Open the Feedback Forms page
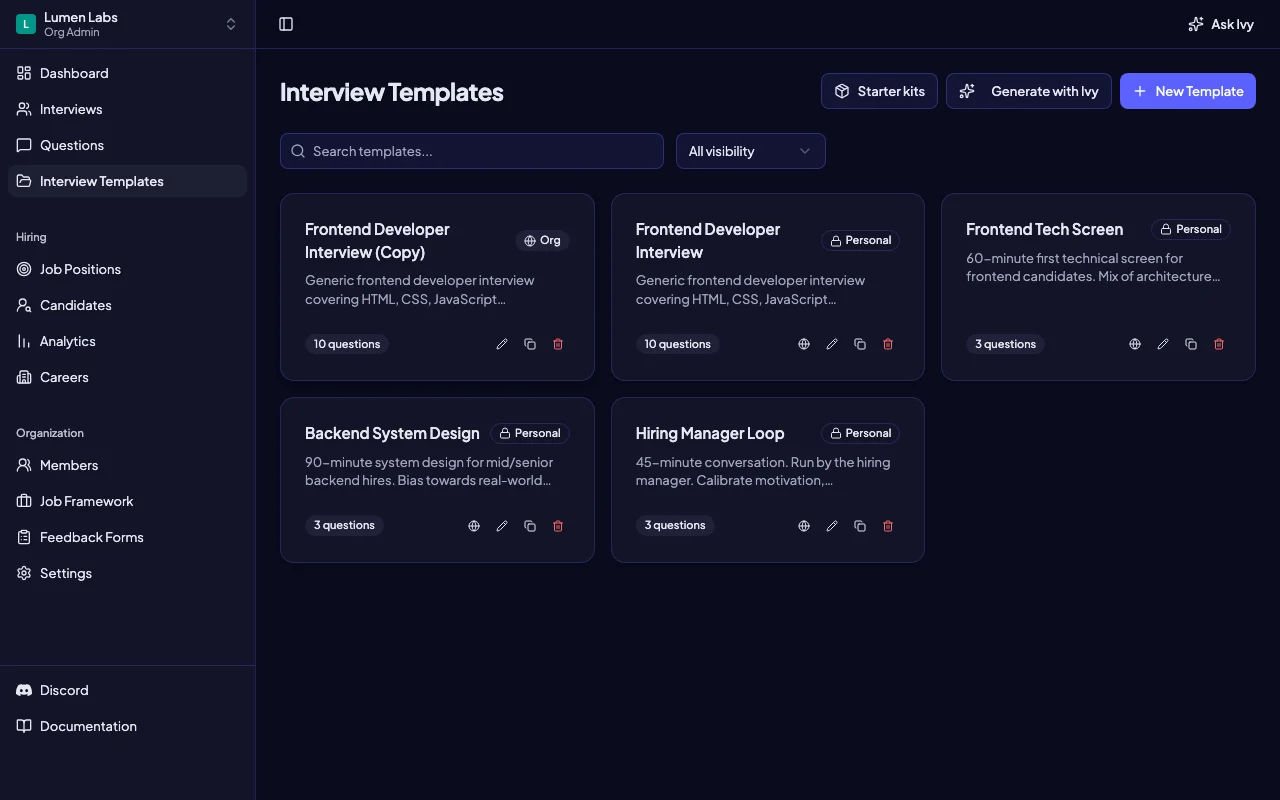1280x800 pixels. click(128, 537)
